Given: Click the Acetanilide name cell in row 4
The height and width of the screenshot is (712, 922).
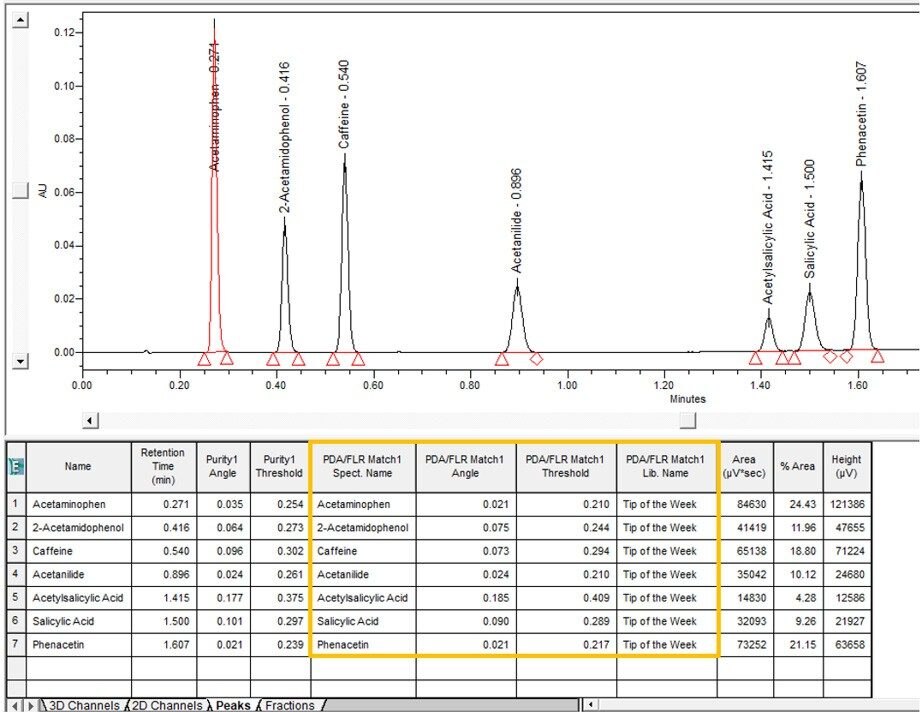Looking at the screenshot, I should pos(78,574).
